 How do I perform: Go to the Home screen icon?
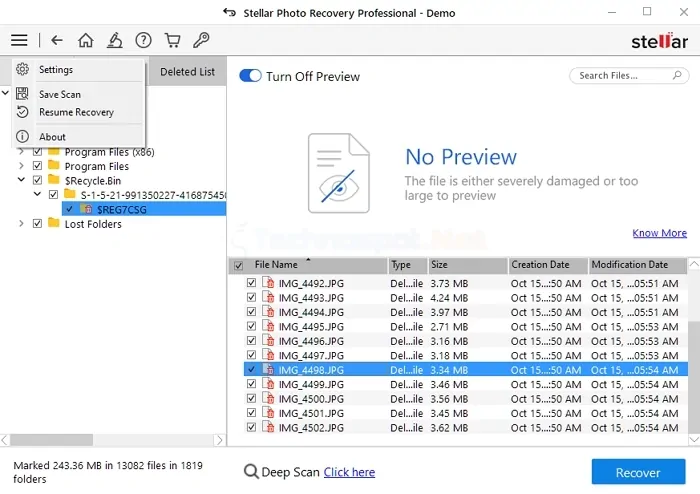coord(86,41)
